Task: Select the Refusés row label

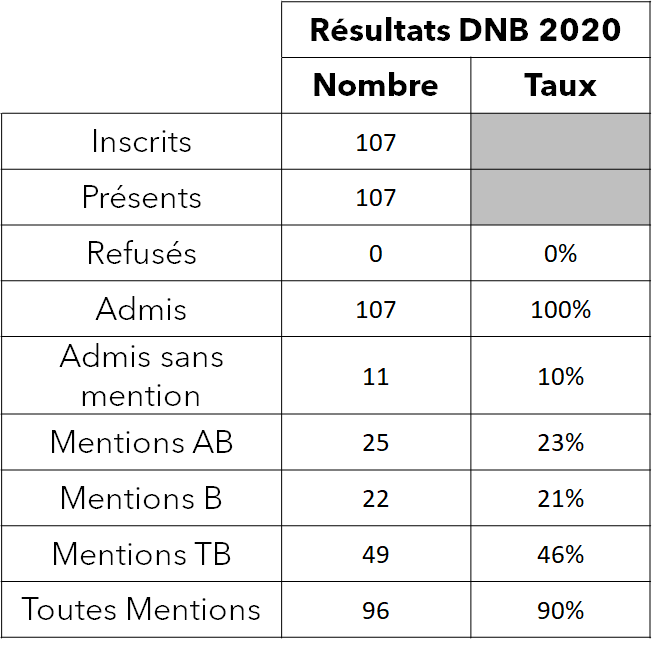Action: click(x=141, y=252)
